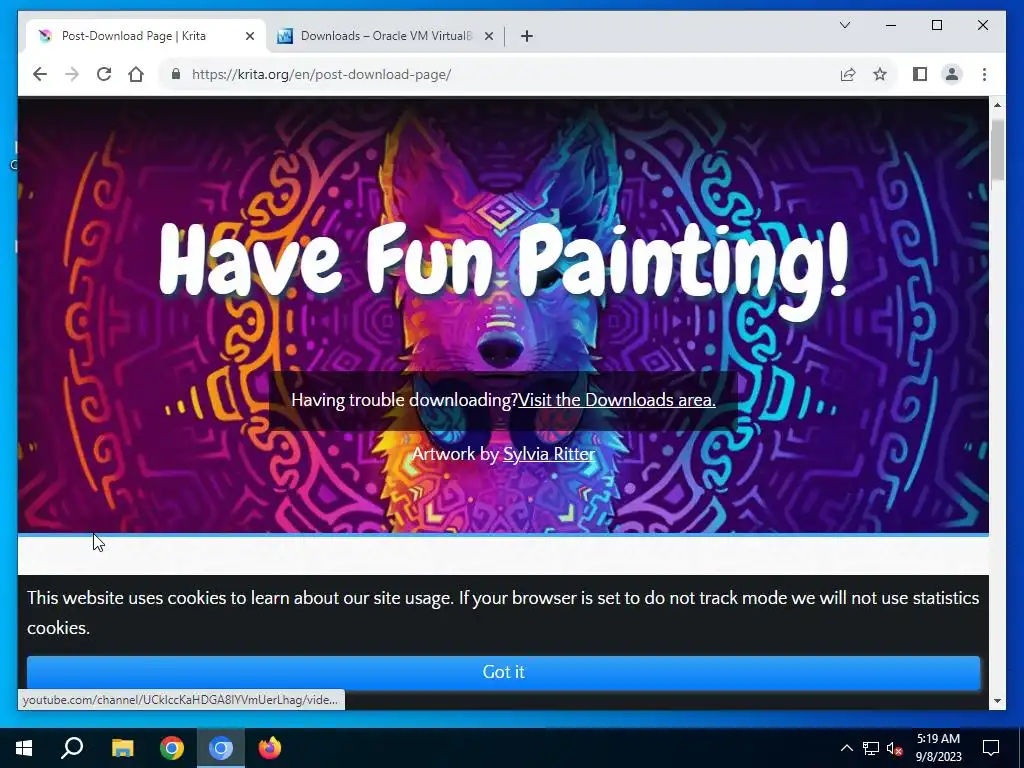Viewport: 1024px width, 768px height.
Task: Minimize the browser window
Action: coord(891,25)
